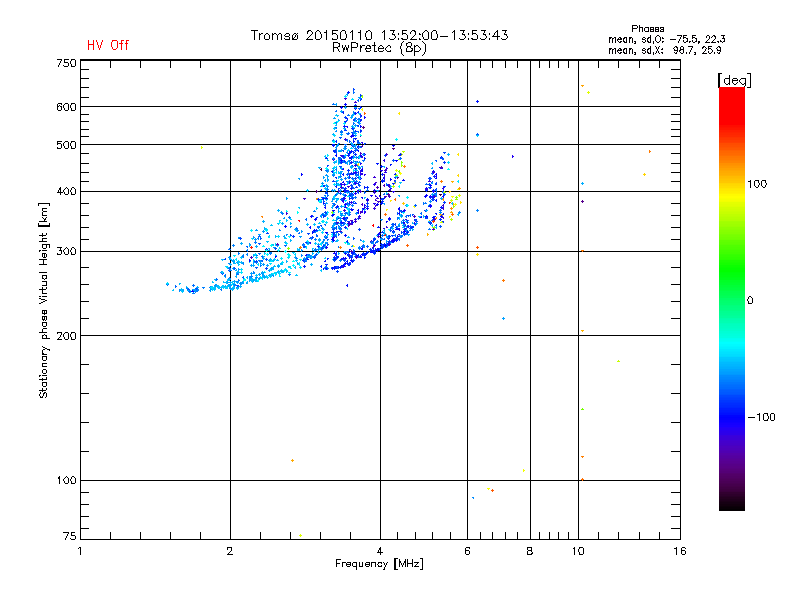Click the red 'HV Off' label
Screen dimensions: 800x600
[108, 45]
